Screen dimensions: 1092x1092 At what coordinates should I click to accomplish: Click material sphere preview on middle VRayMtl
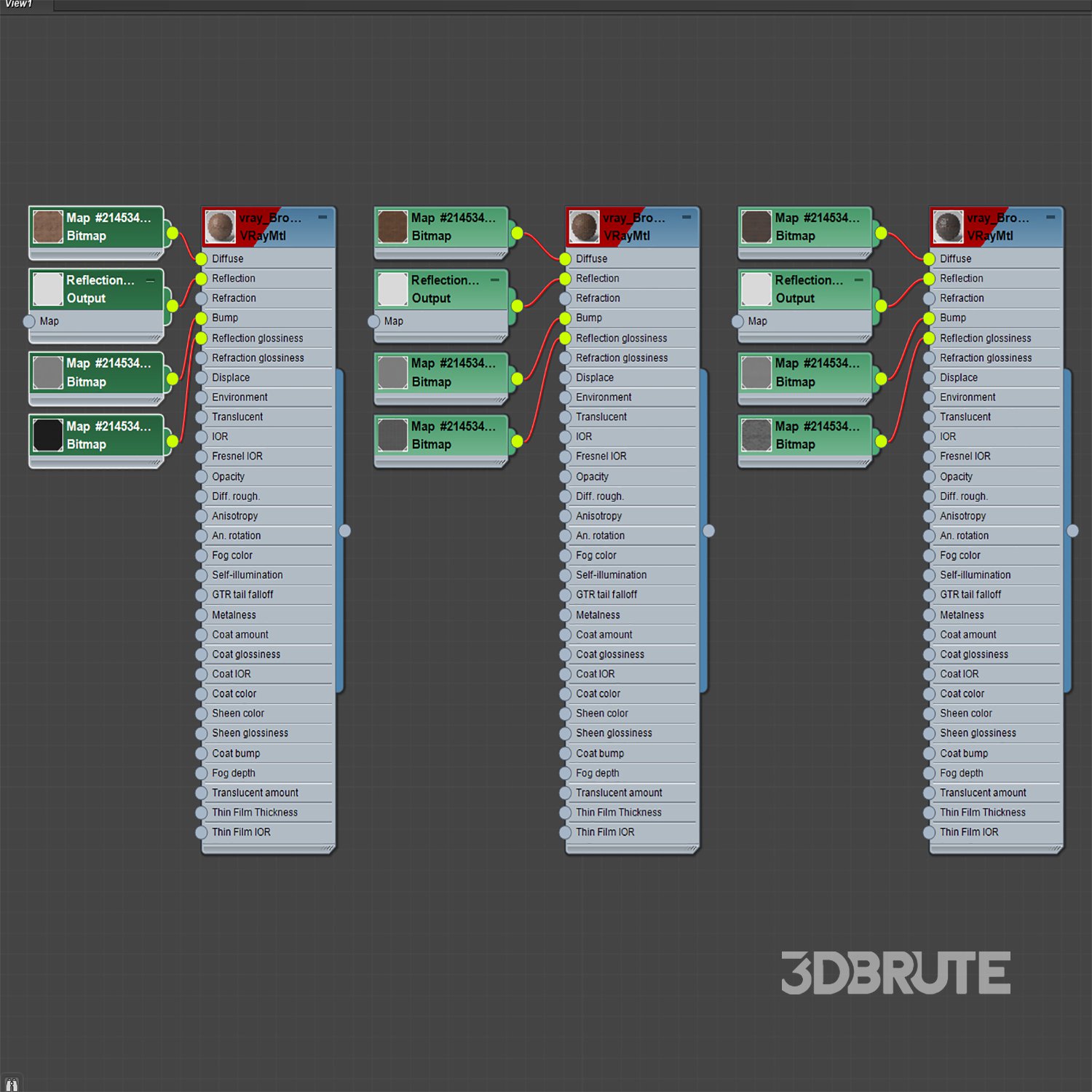point(584,226)
